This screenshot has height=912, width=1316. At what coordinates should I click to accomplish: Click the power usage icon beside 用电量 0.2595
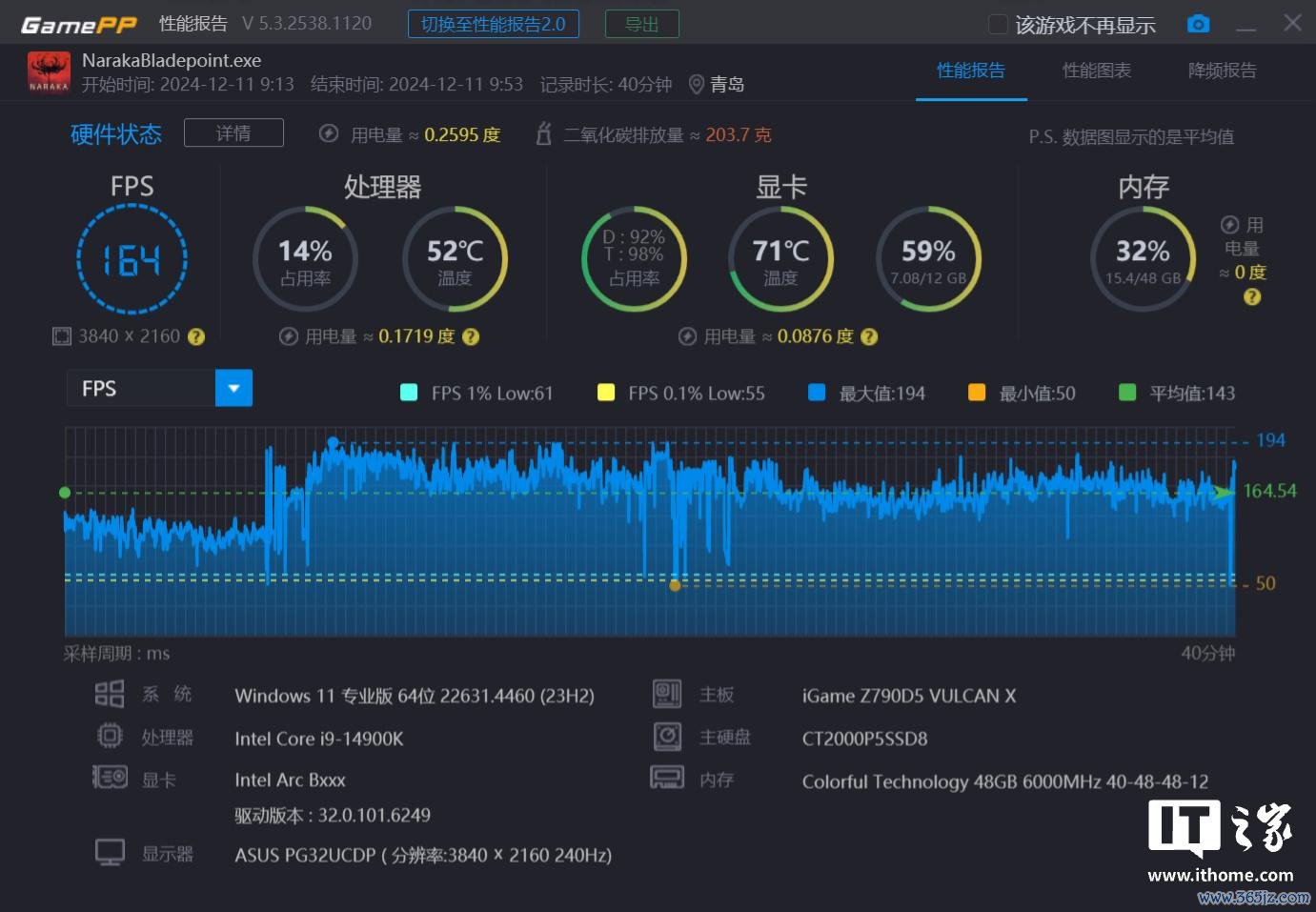[329, 133]
